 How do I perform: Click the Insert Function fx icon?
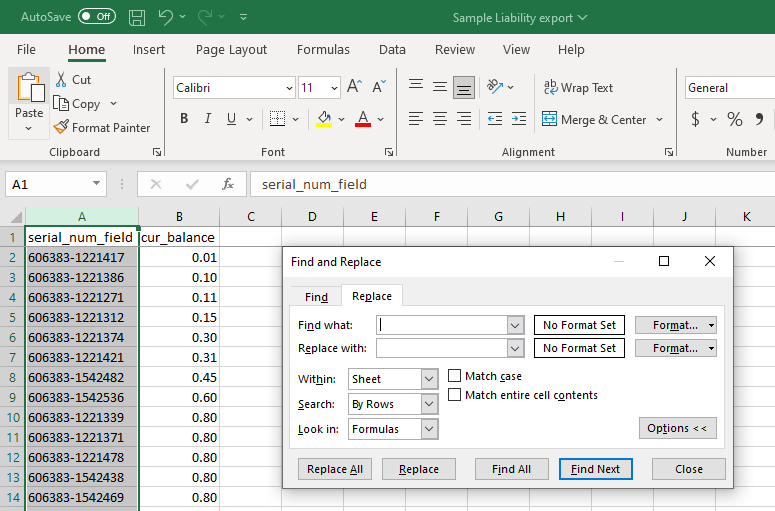[x=227, y=184]
